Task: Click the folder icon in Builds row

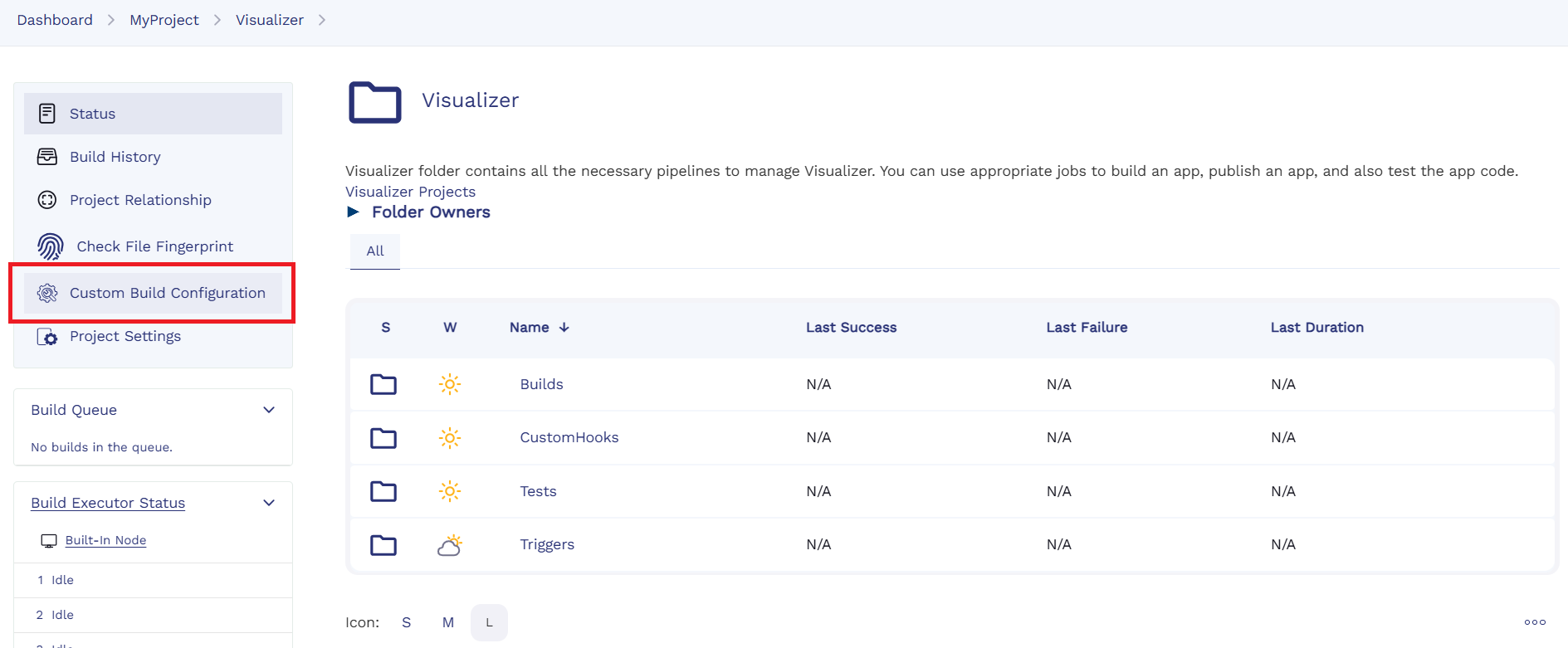Action: click(x=383, y=384)
